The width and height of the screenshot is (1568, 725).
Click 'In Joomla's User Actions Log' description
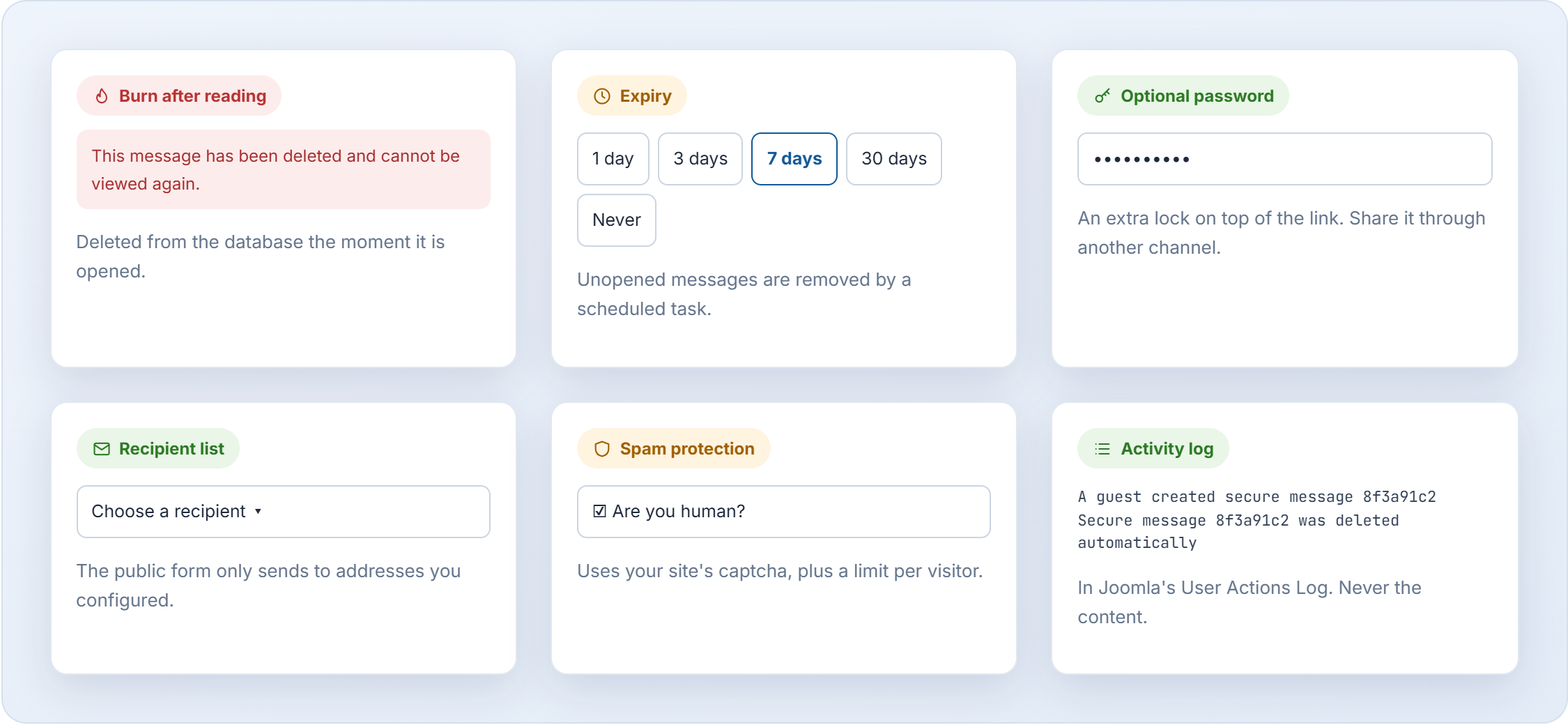tap(1250, 602)
